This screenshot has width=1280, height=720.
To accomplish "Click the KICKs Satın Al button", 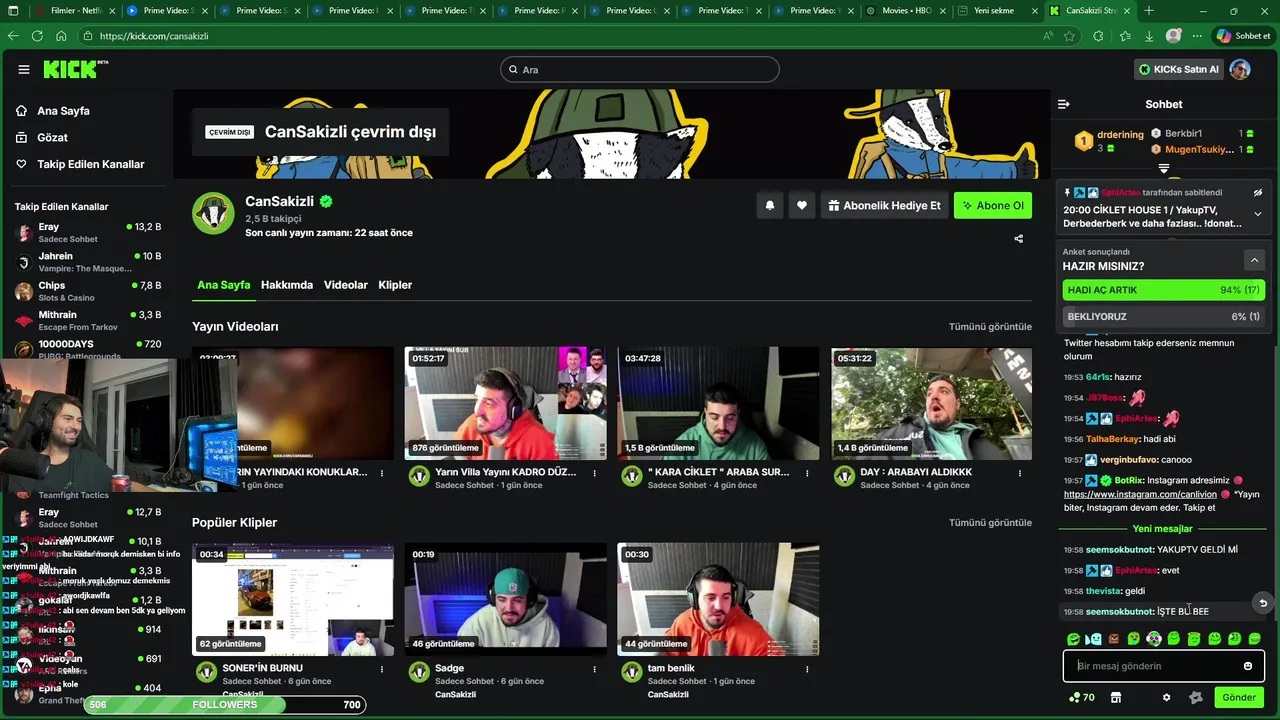I will point(1179,69).
